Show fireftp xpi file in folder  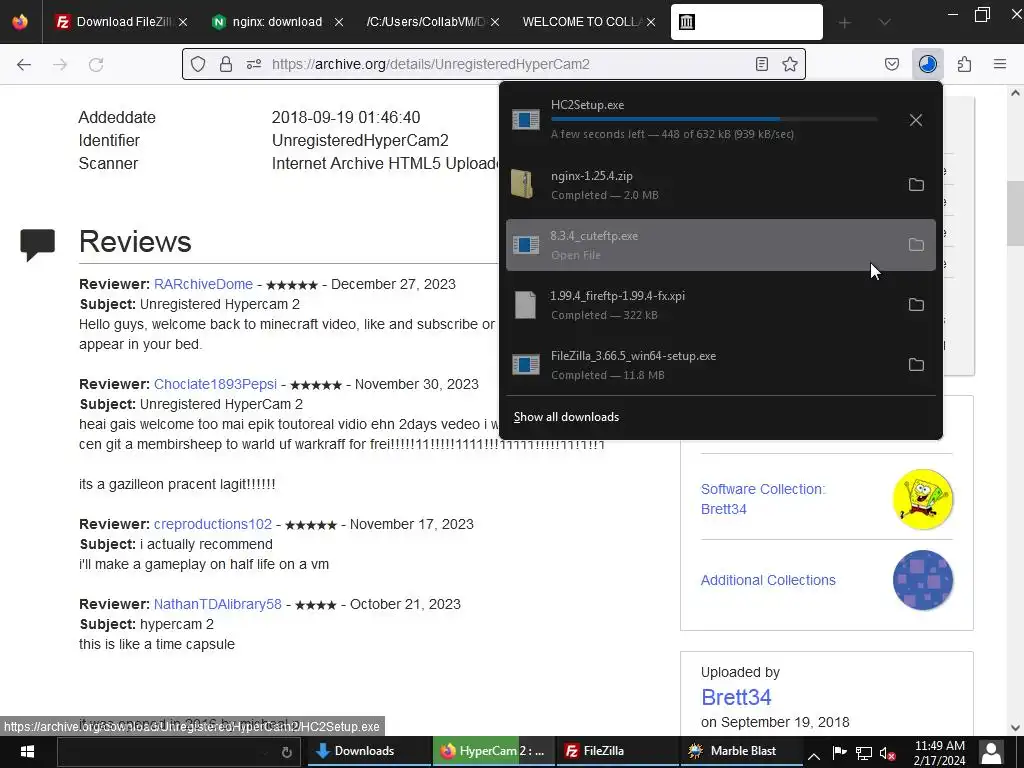click(x=916, y=305)
